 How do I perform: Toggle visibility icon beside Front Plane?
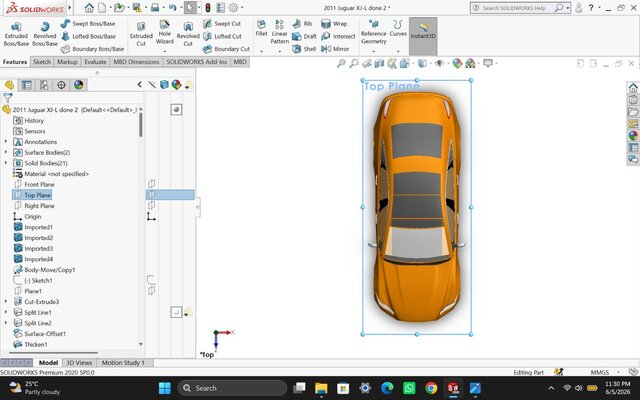click(x=151, y=184)
